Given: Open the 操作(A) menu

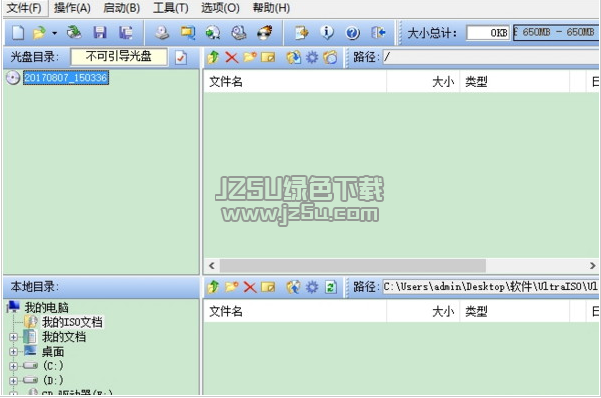Looking at the screenshot, I should coord(72,8).
